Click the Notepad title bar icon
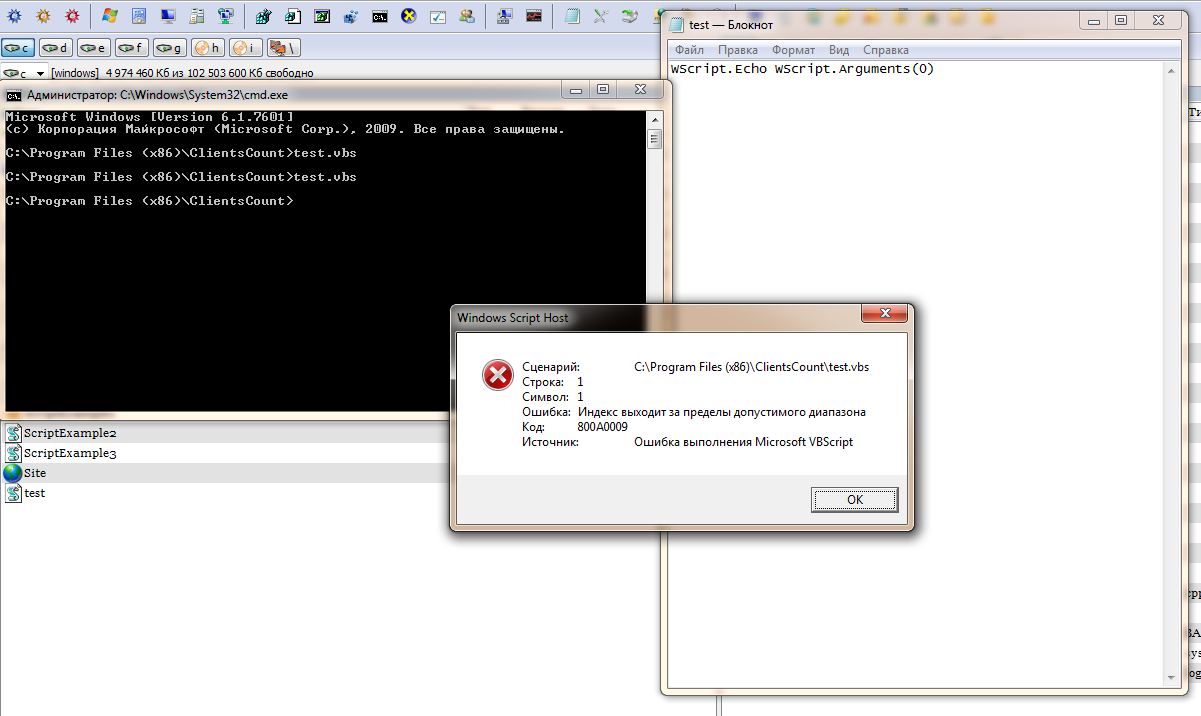 (x=677, y=24)
